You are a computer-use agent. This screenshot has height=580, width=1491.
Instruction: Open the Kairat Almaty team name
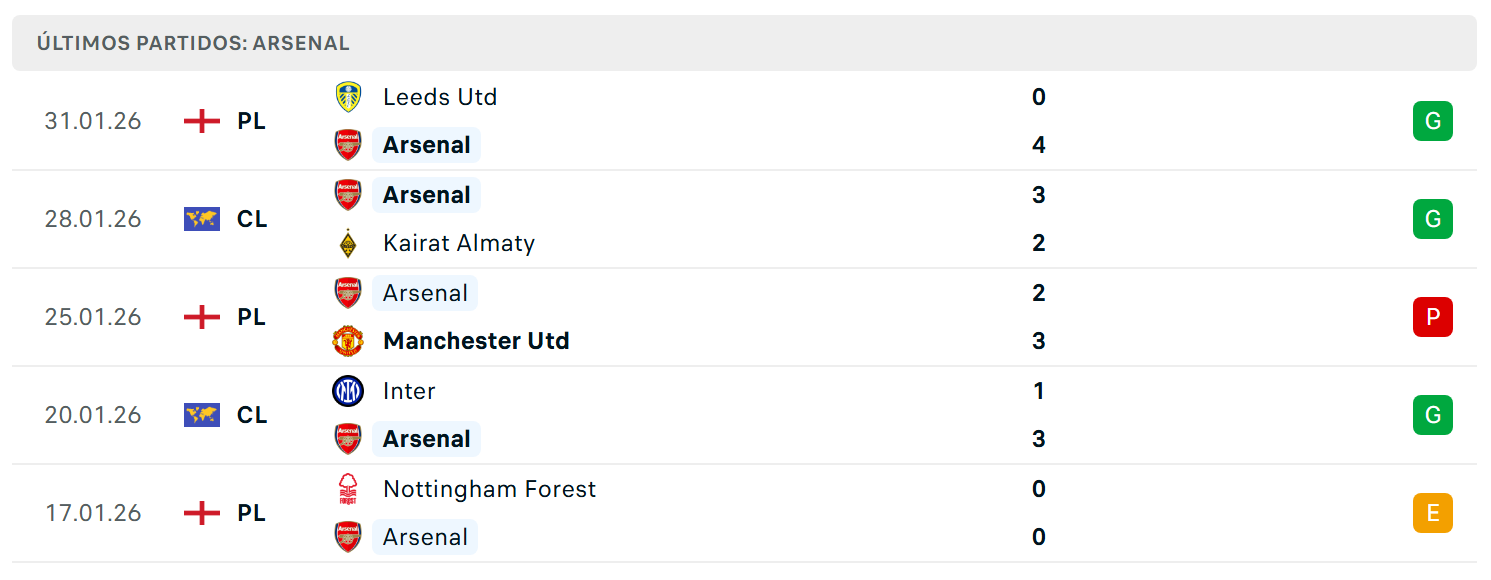pos(459,243)
